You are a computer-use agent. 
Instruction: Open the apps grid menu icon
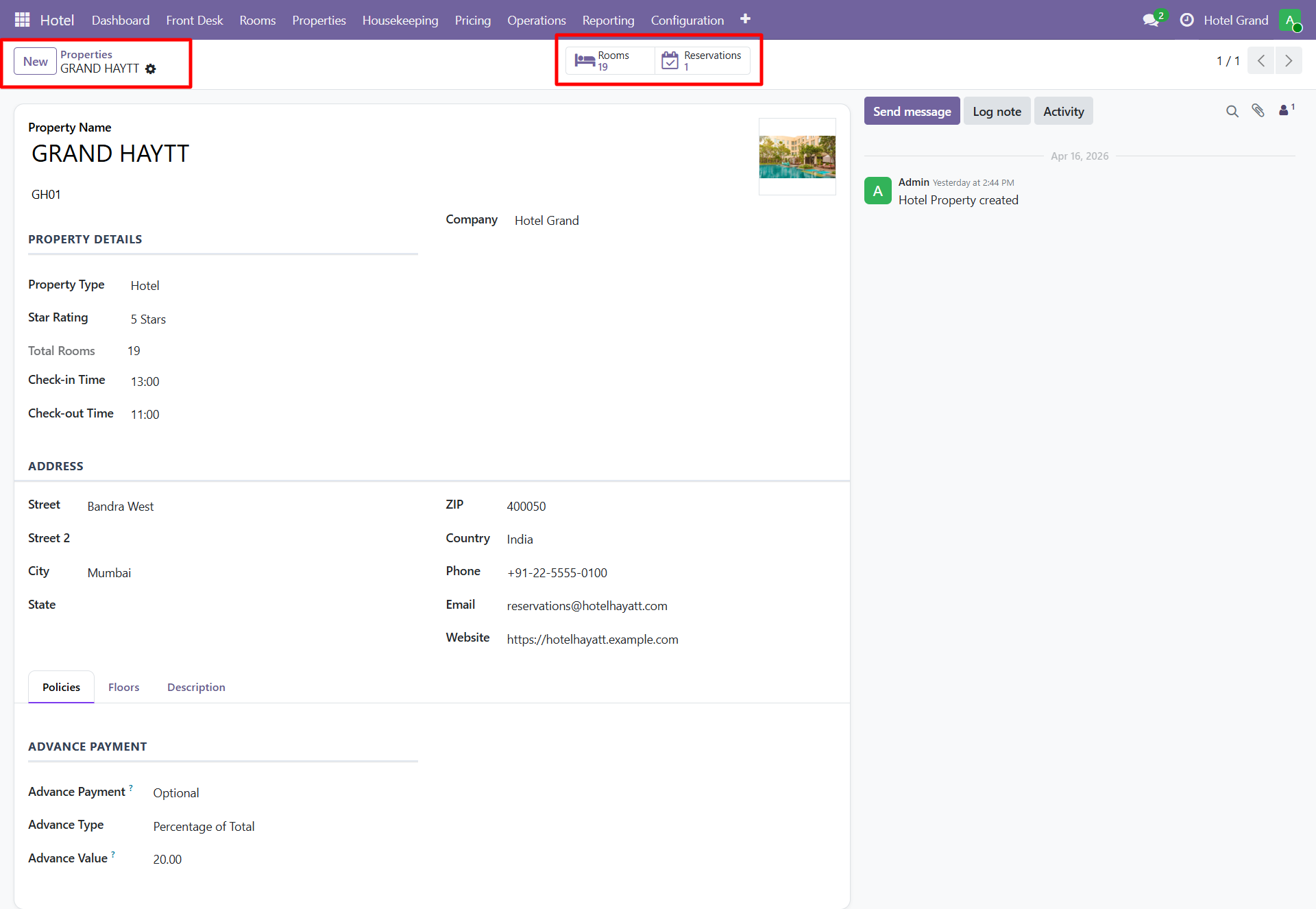(22, 20)
